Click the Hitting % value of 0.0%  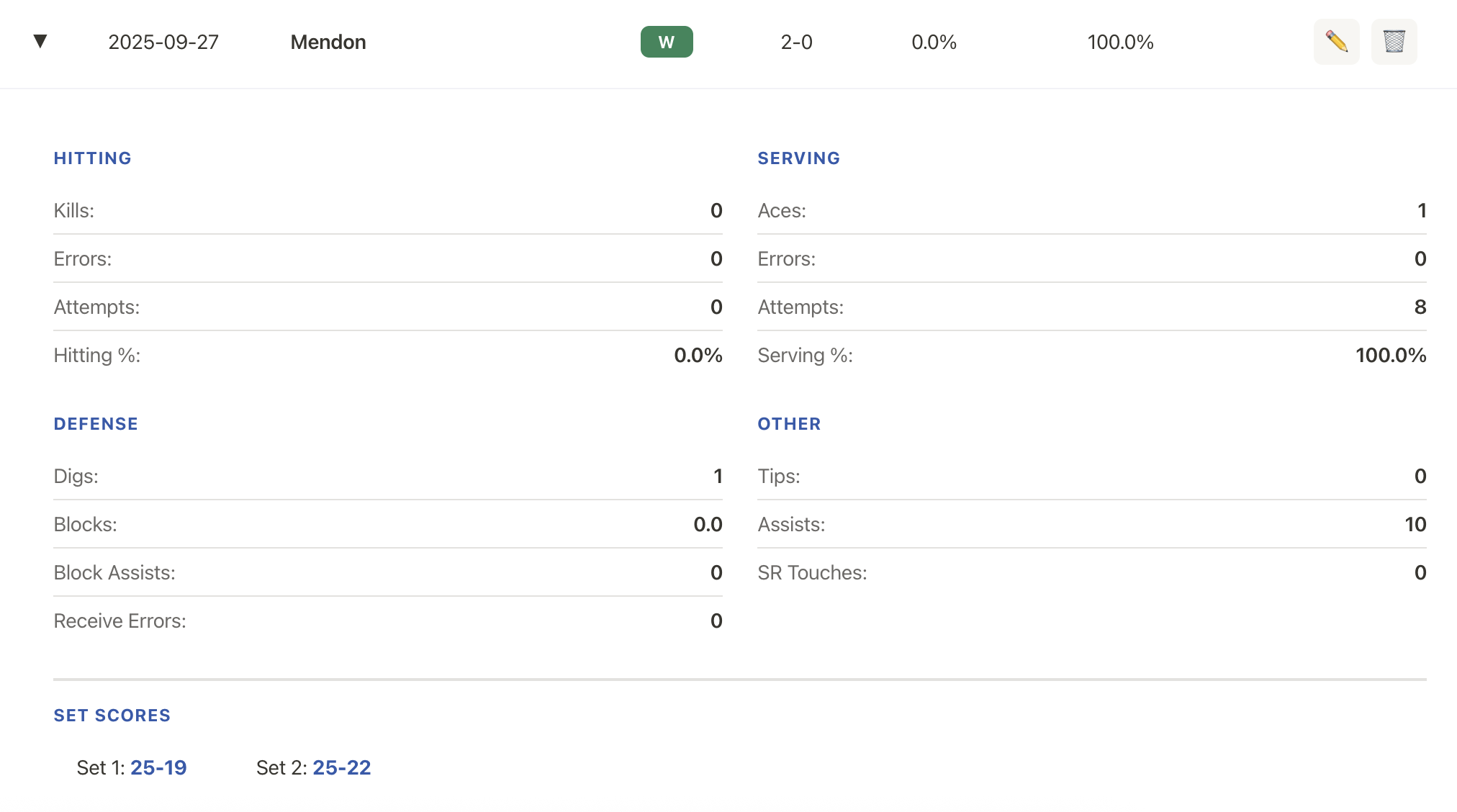(697, 354)
